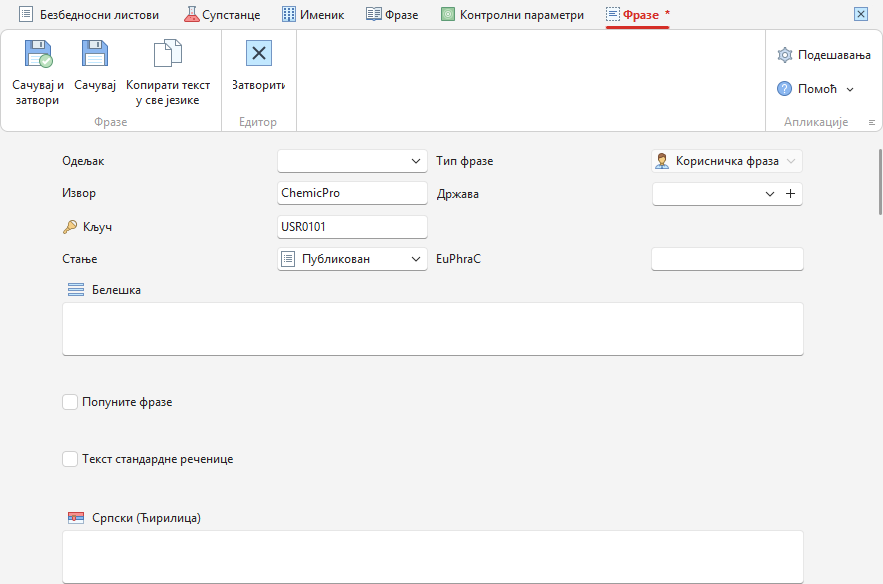Add a country with the plus icon
The image size is (883, 584).
point(791,194)
